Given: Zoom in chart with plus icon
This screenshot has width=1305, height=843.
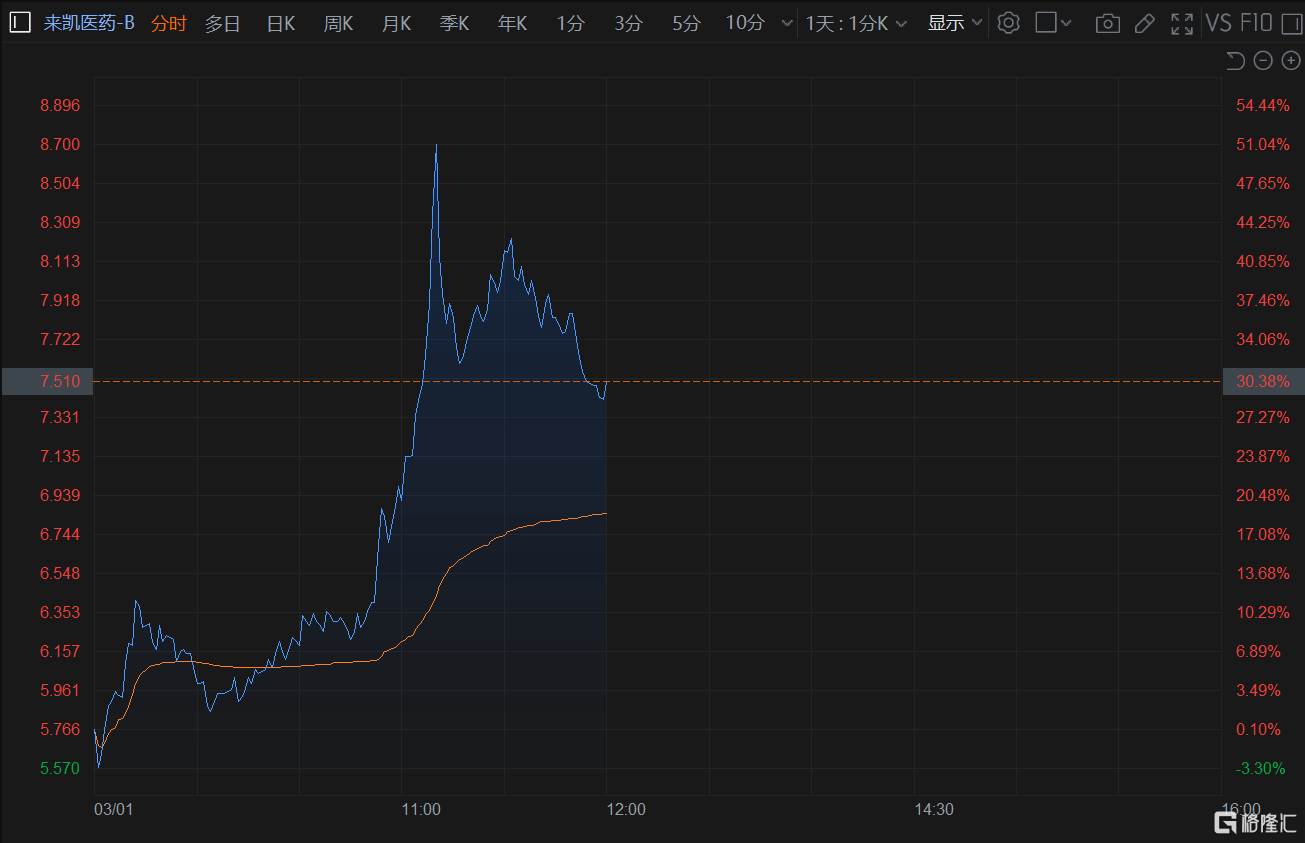Looking at the screenshot, I should click(1290, 61).
